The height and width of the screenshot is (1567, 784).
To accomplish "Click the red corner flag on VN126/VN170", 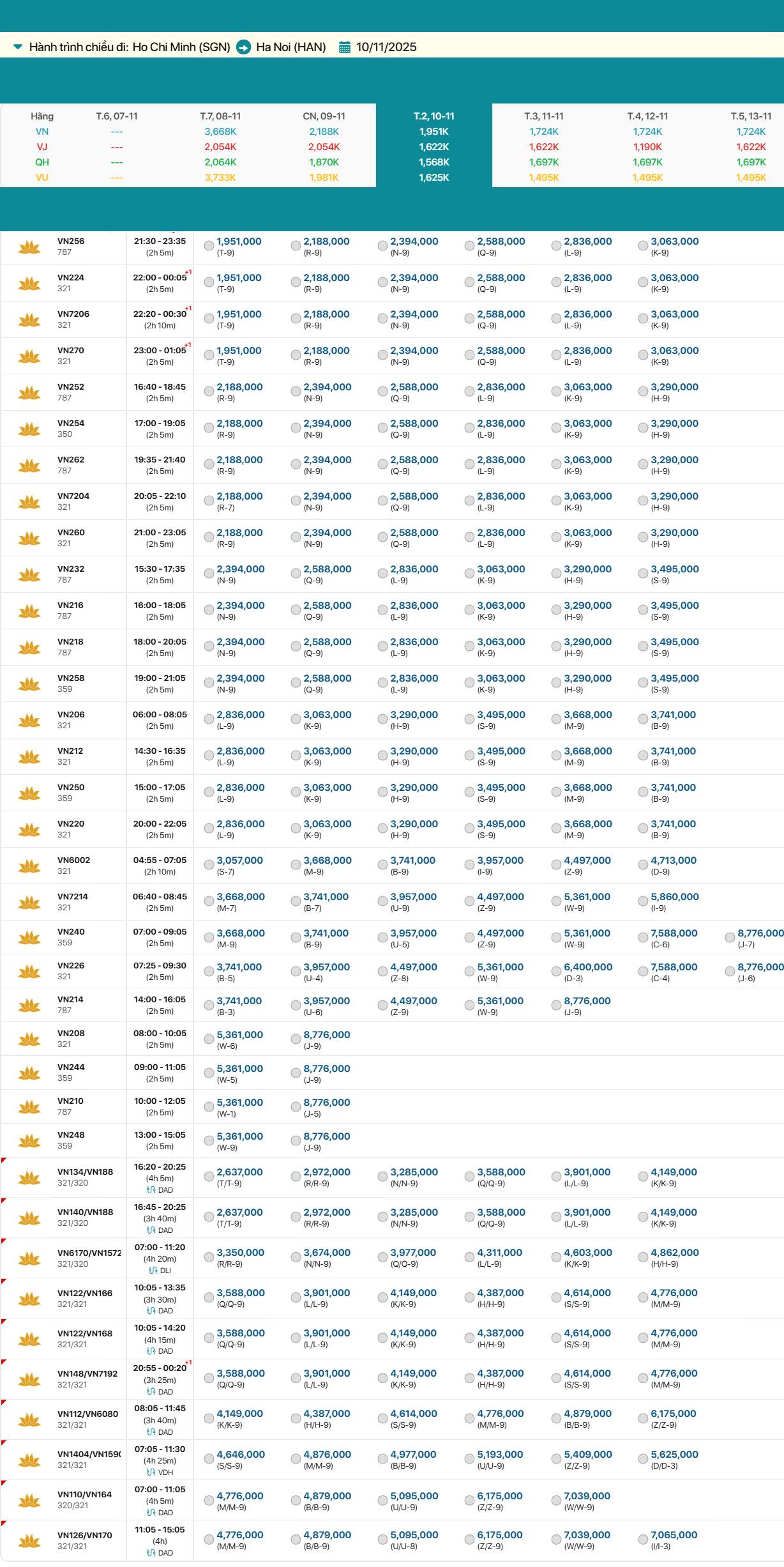I will pyautogui.click(x=3, y=1524).
